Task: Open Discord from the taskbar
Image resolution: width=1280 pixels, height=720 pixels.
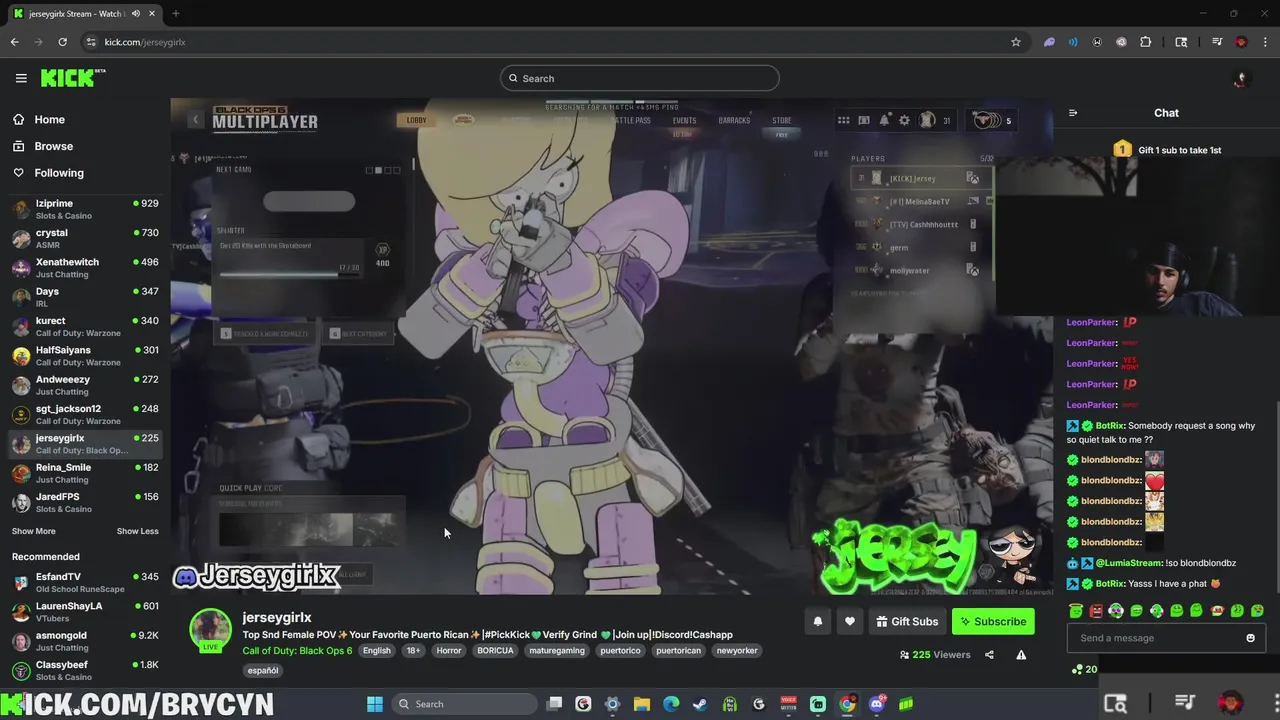Action: pos(877,704)
